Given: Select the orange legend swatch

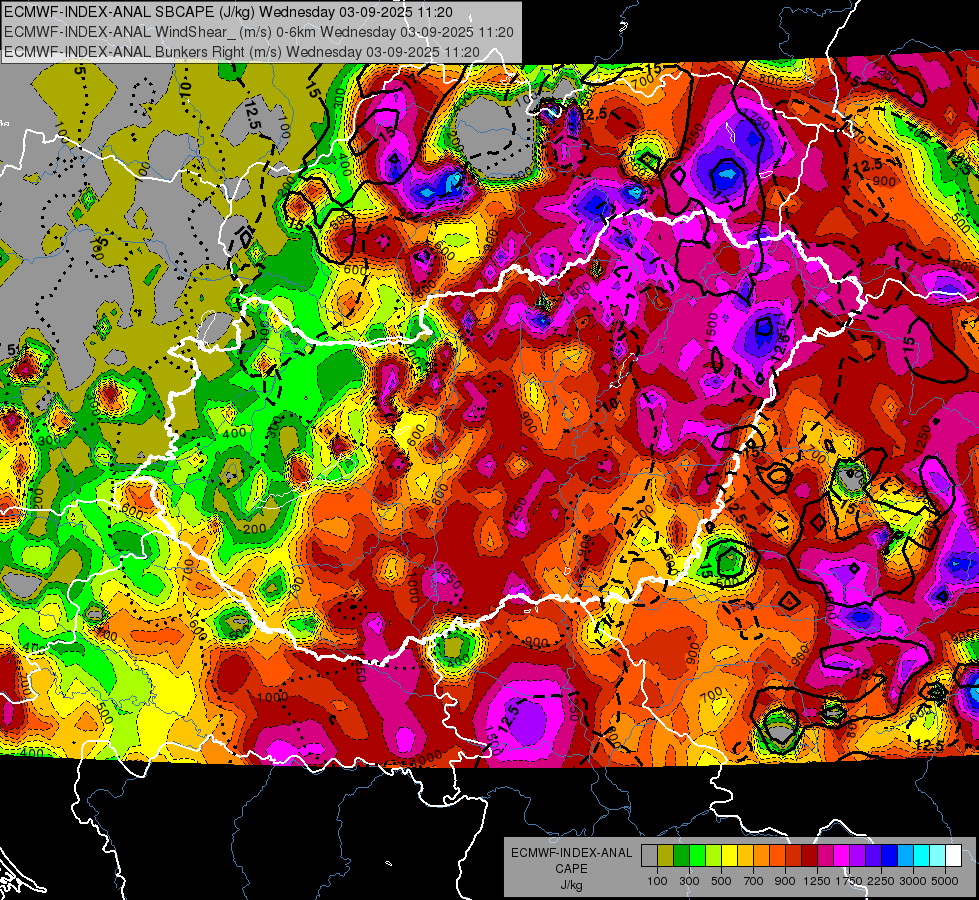Looking at the screenshot, I should (x=761, y=855).
